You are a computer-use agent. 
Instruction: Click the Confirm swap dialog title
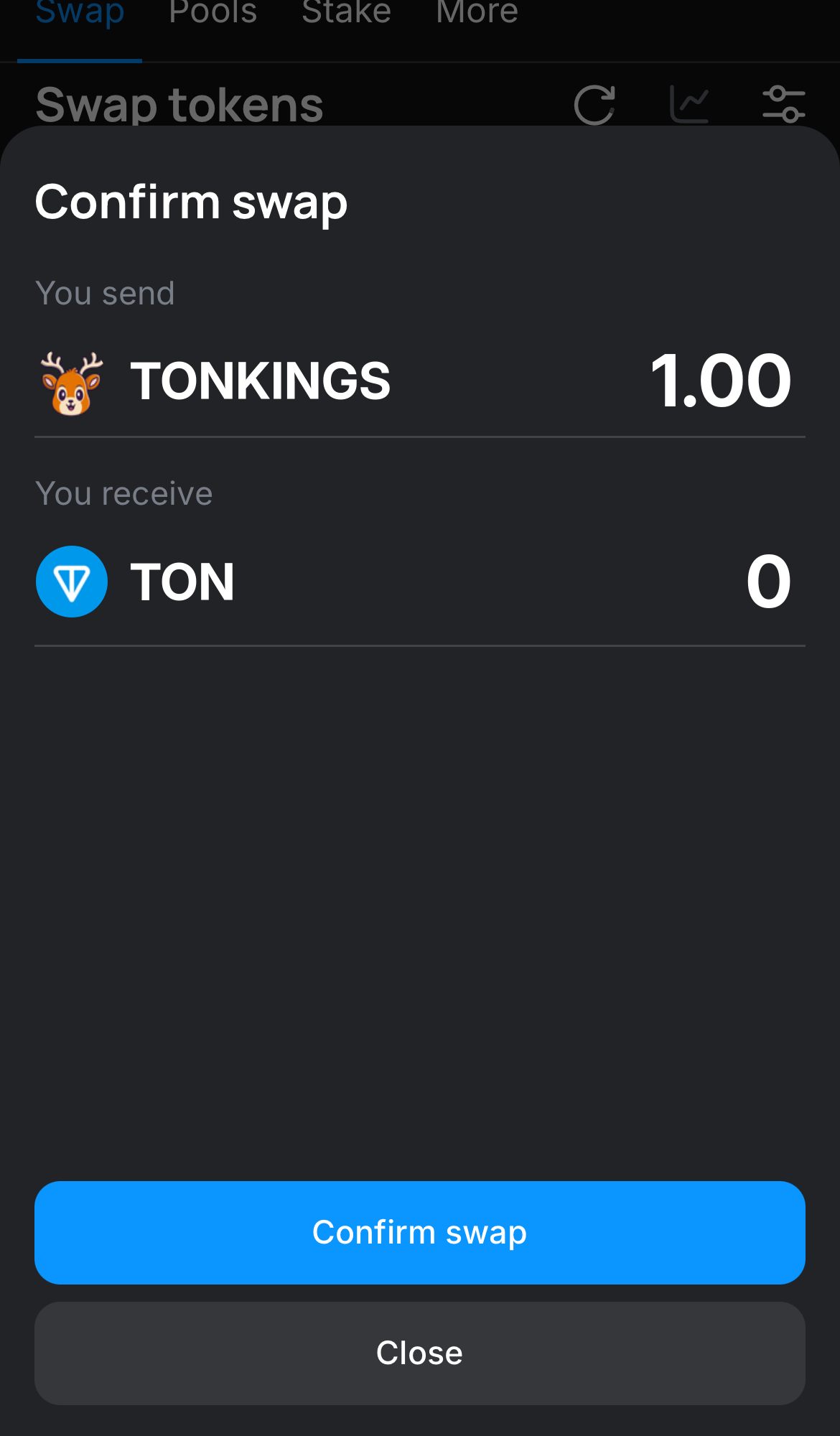tap(191, 203)
